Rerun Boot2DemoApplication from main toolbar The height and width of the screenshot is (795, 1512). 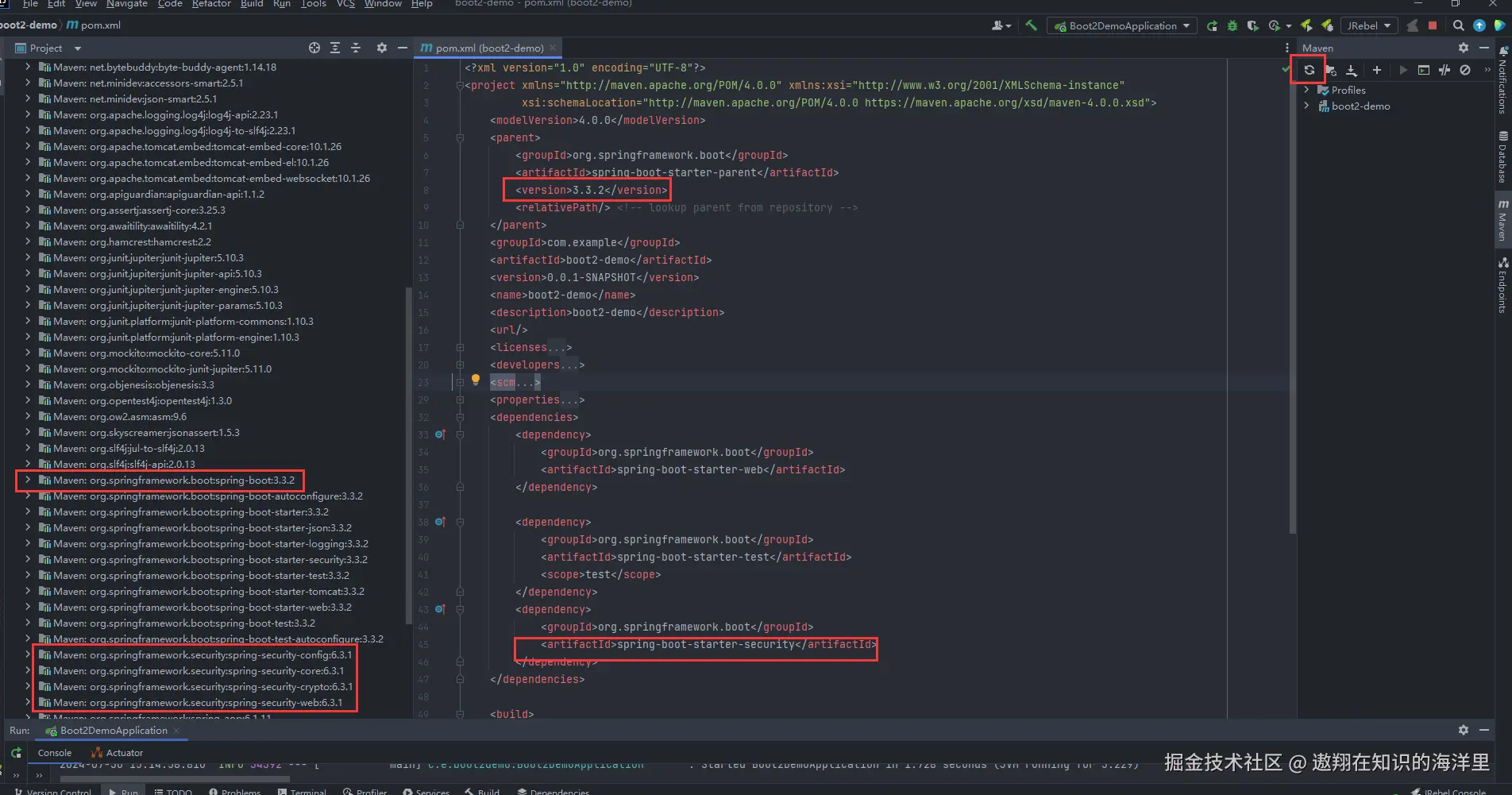1212,25
